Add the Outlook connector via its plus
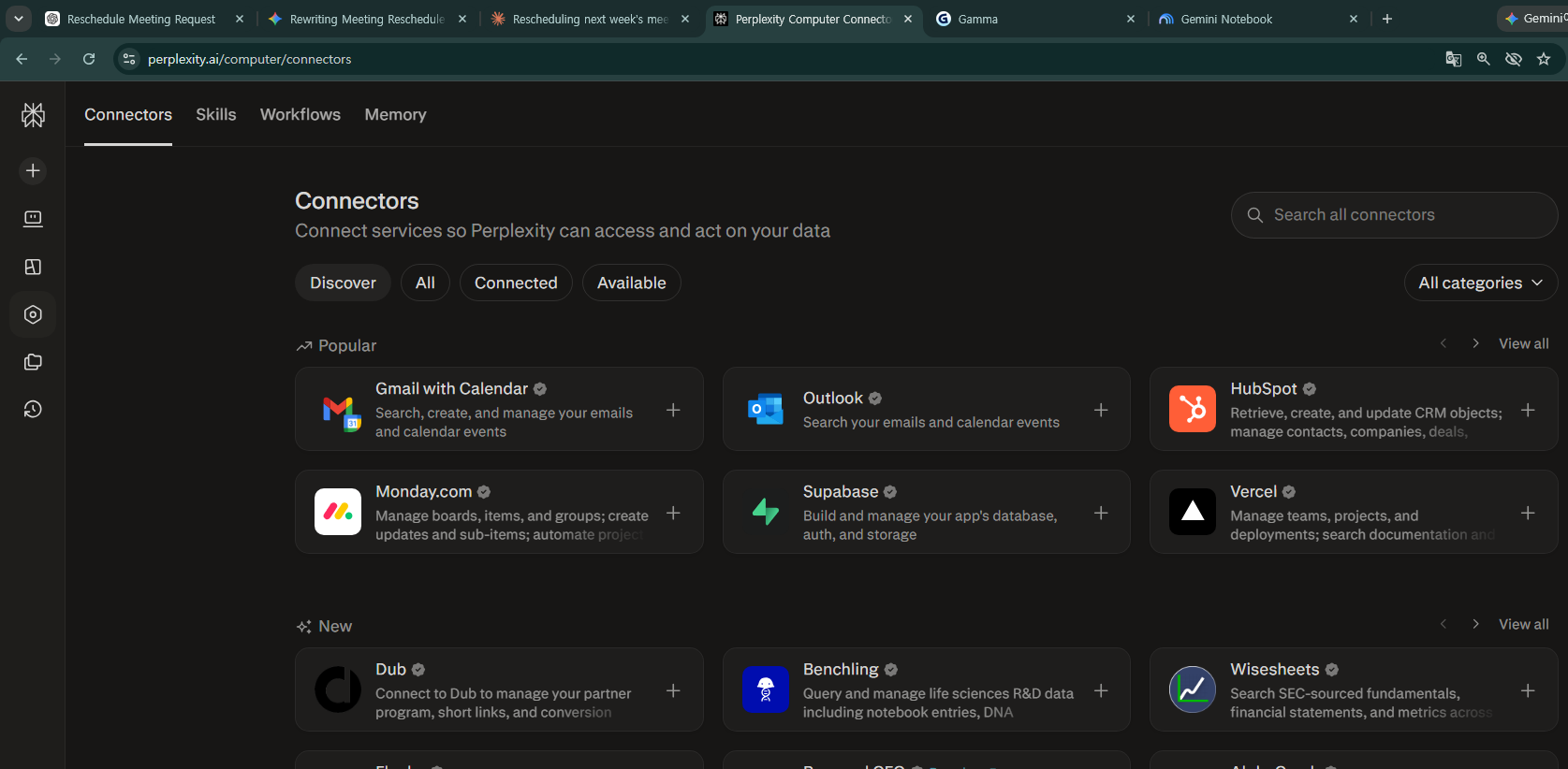This screenshot has width=1568, height=769. [x=1101, y=410]
